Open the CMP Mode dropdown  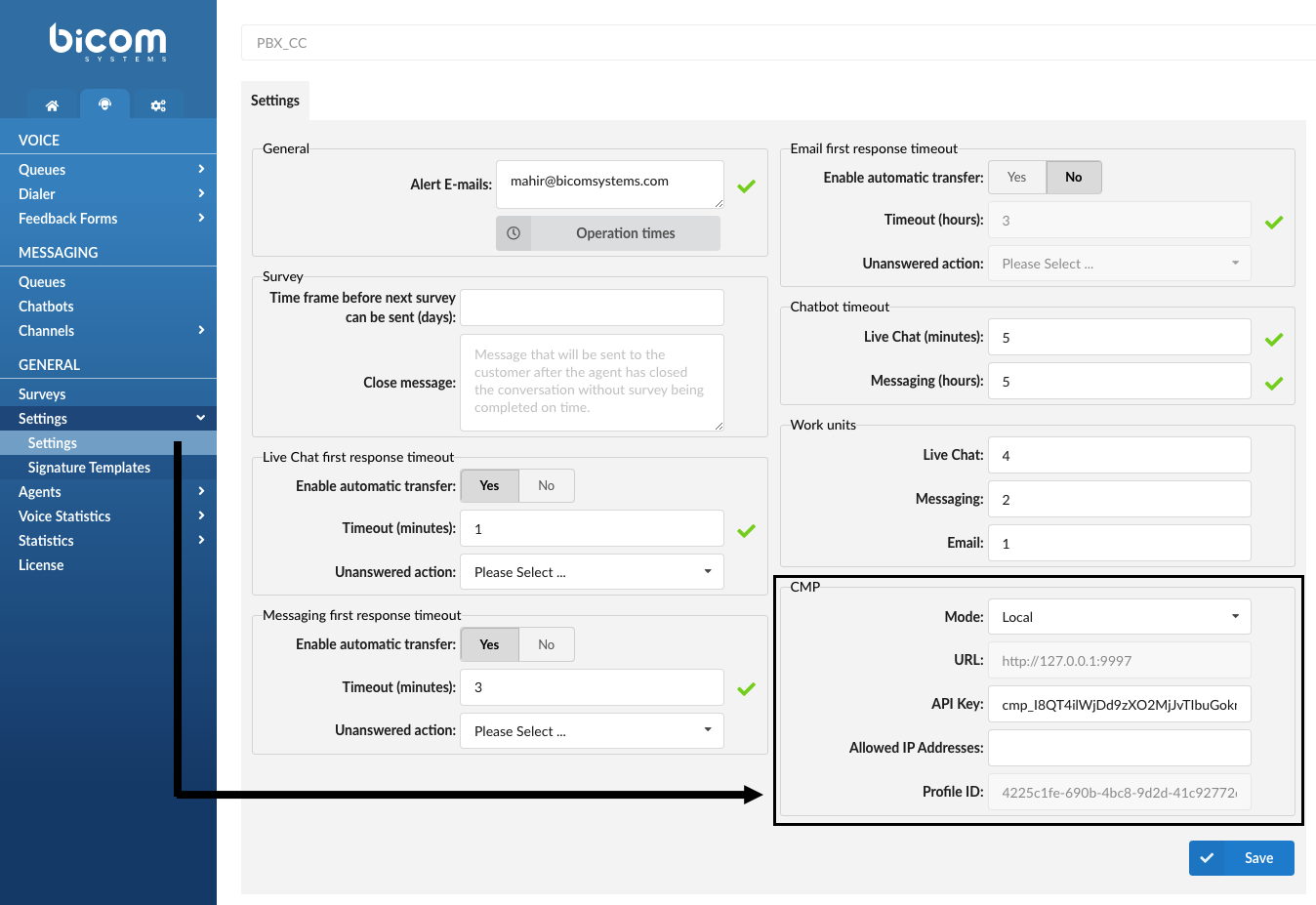(1119, 616)
